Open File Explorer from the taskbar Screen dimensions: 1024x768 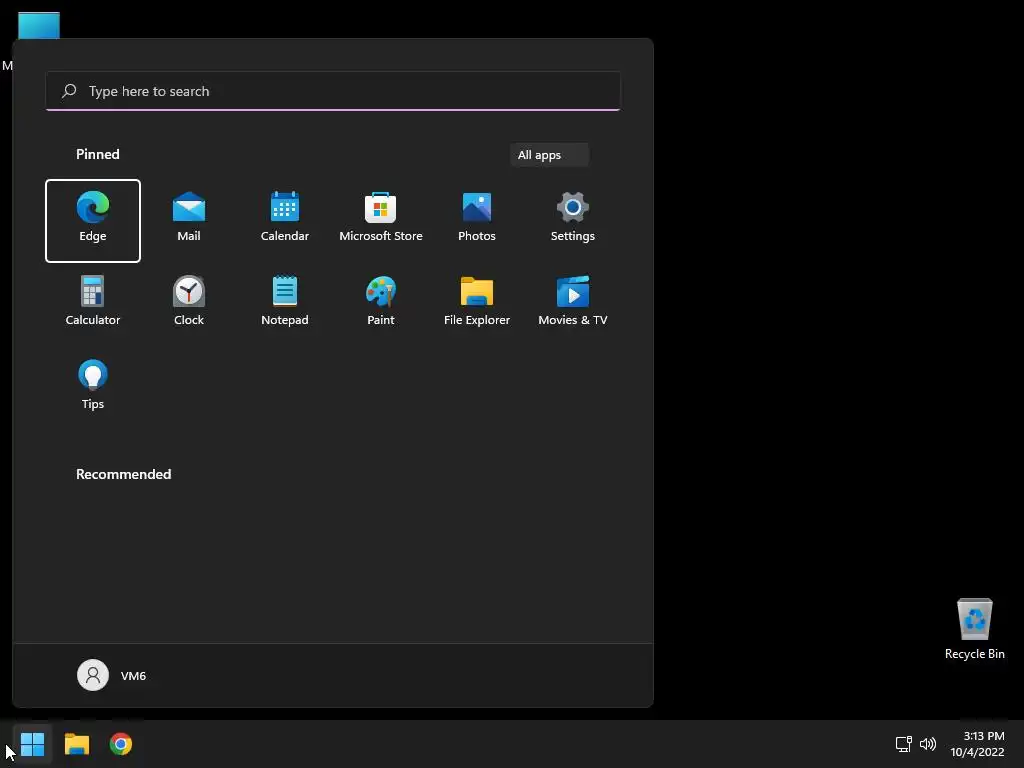76,744
